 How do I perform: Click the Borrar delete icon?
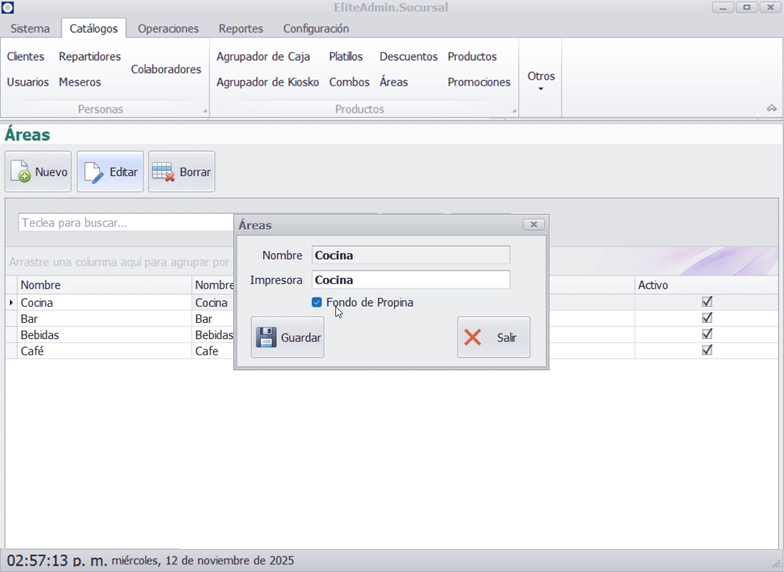164,172
